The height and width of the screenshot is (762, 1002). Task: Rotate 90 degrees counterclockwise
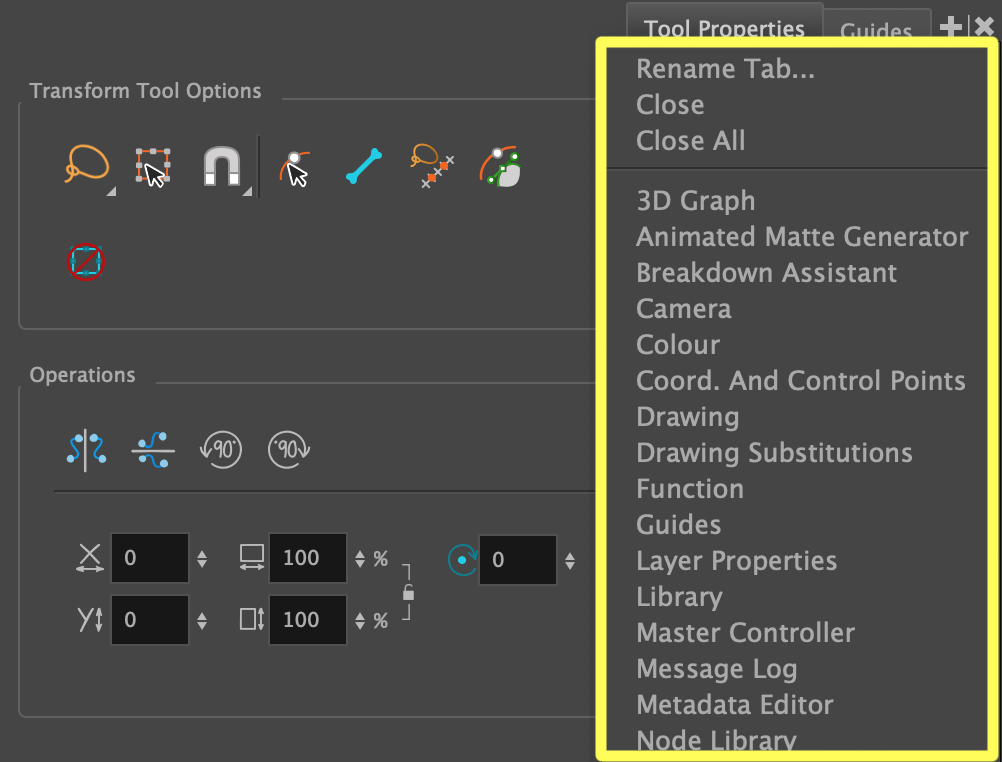tap(220, 450)
